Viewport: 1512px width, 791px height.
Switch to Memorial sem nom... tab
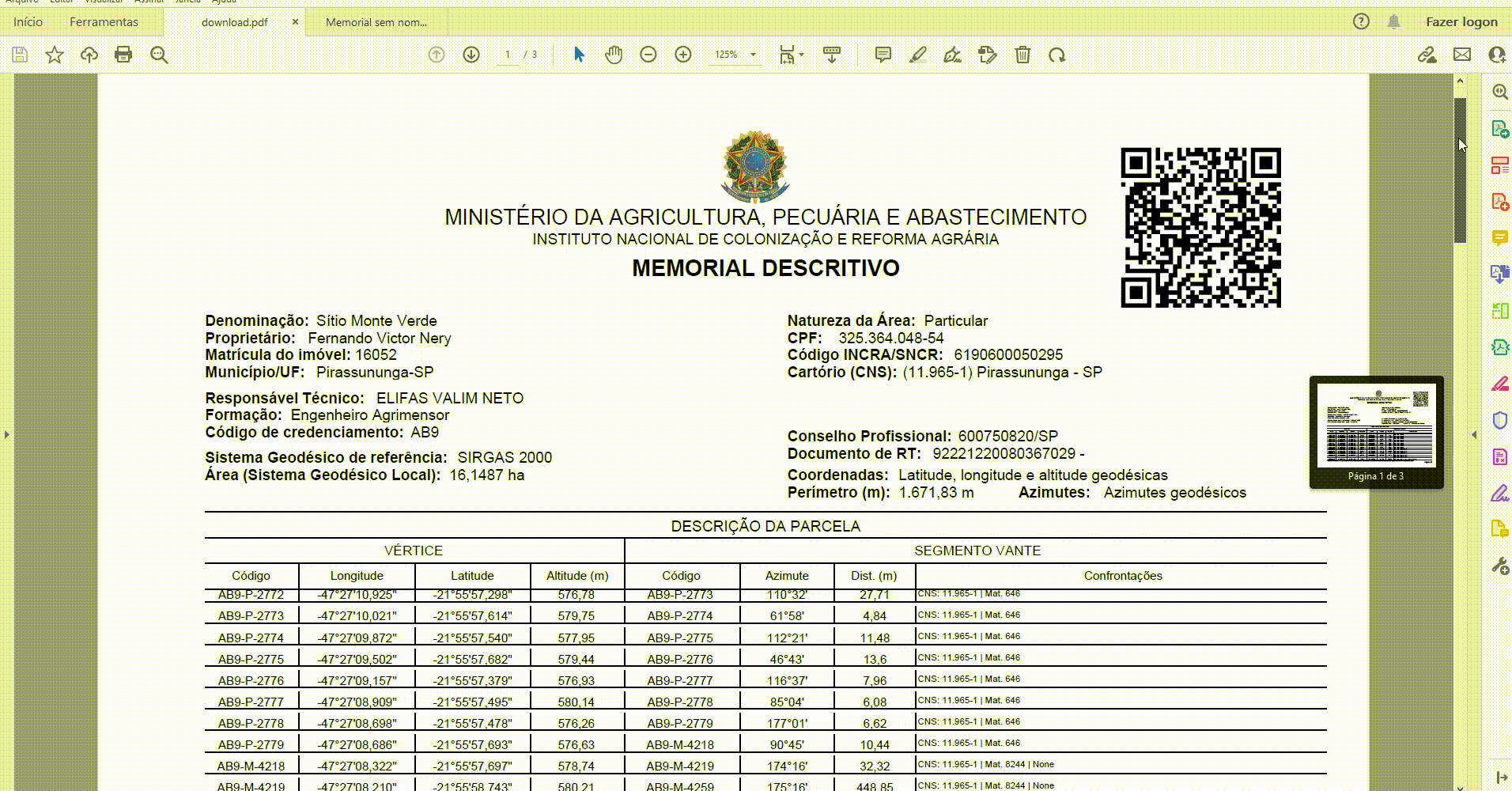tap(376, 22)
